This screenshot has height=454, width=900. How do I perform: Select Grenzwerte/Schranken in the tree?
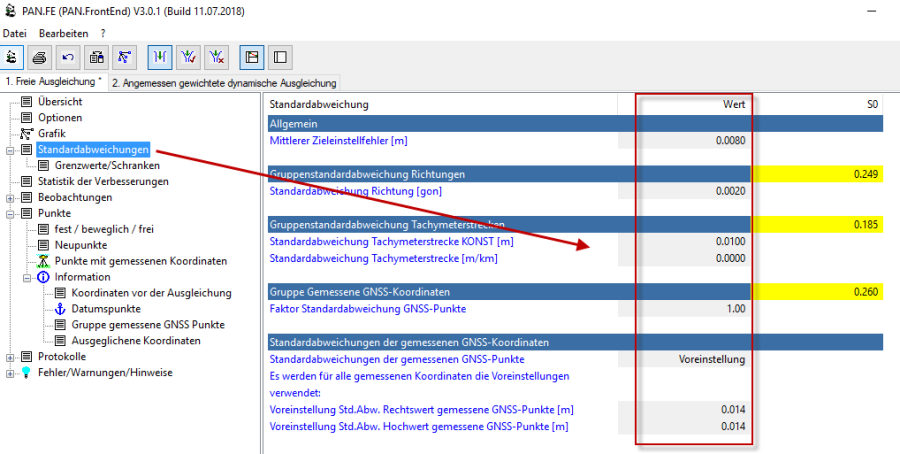point(107,165)
